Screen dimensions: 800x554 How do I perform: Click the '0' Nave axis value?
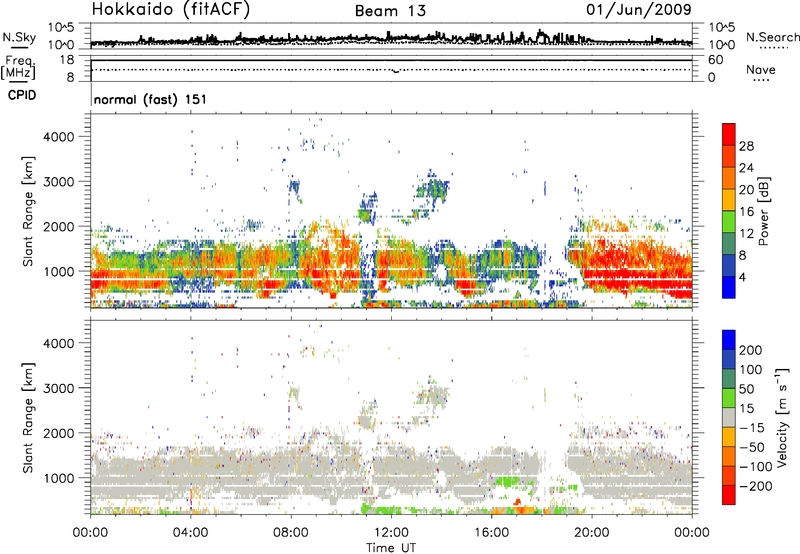coord(711,77)
